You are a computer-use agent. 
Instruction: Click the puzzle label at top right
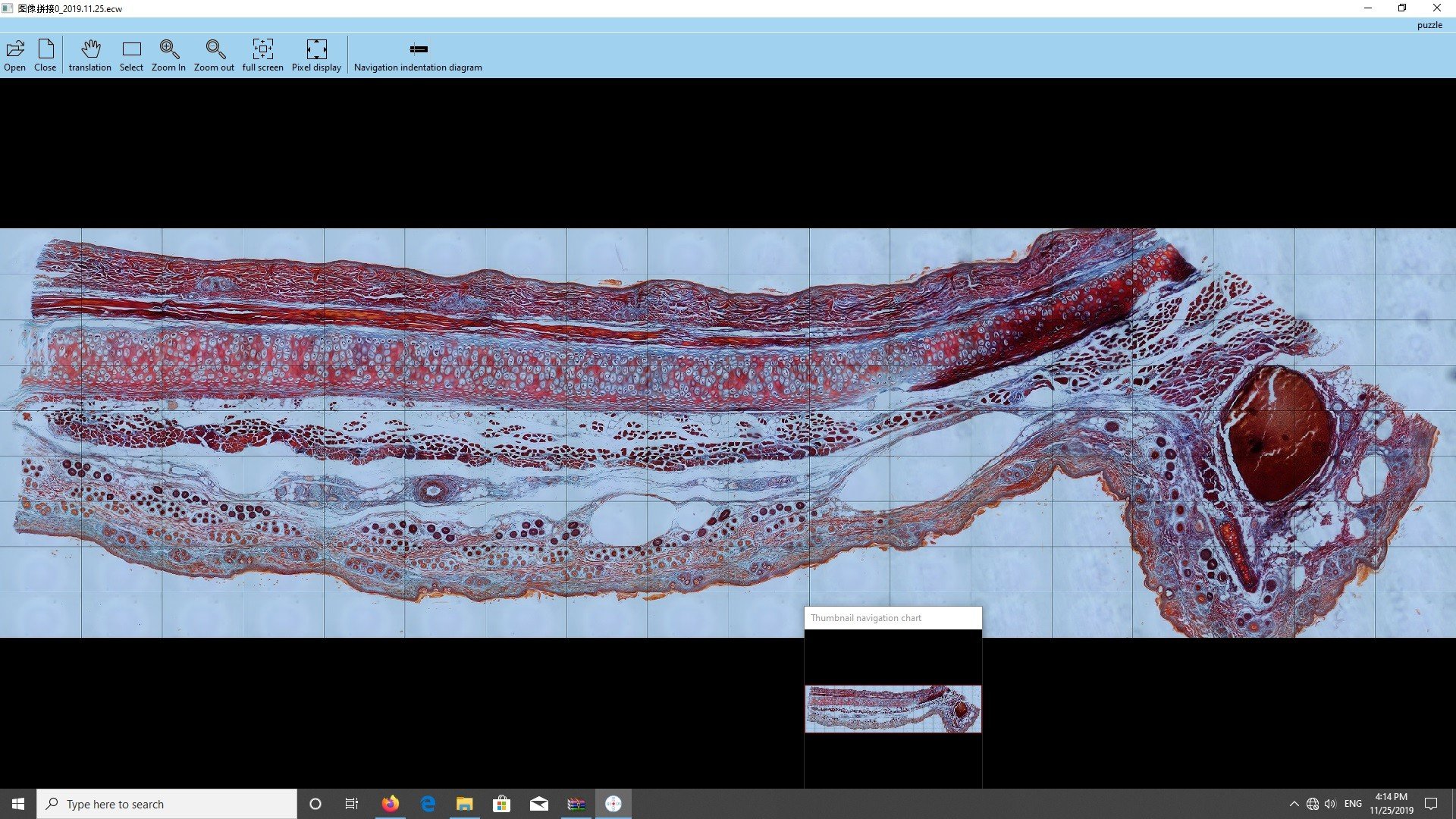pos(1429,25)
